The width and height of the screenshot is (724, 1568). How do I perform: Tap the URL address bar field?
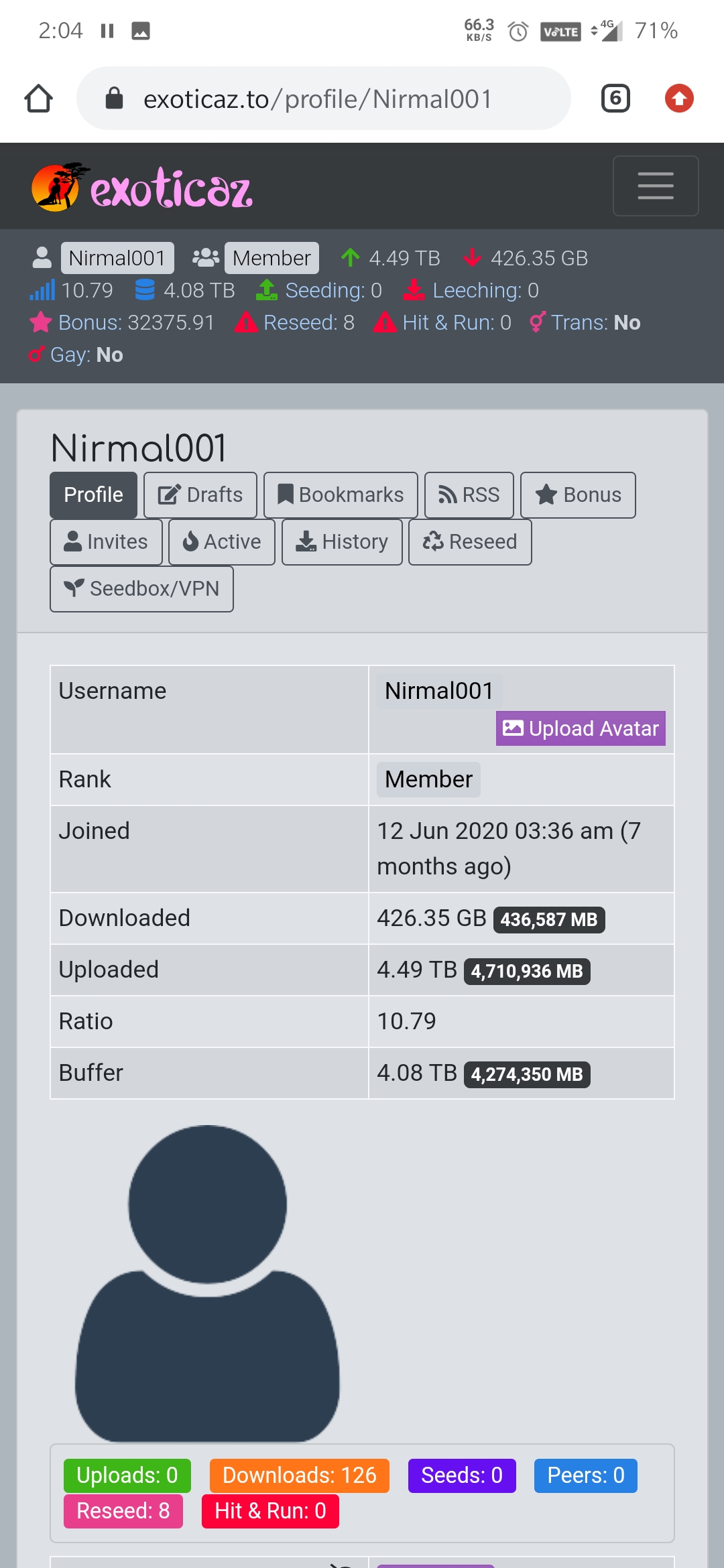(324, 99)
